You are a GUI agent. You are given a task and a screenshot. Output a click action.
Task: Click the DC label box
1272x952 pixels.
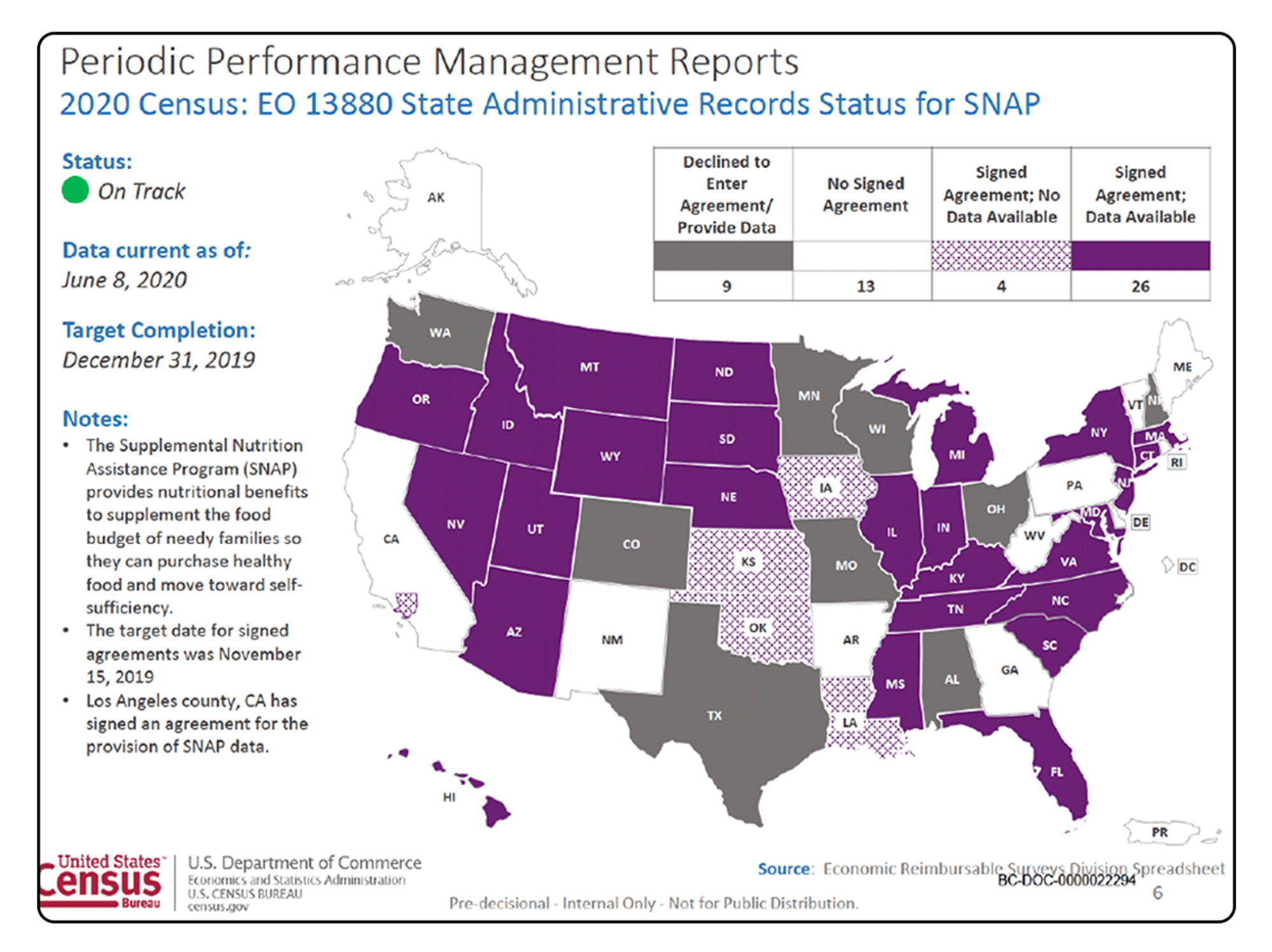pos(1187,566)
